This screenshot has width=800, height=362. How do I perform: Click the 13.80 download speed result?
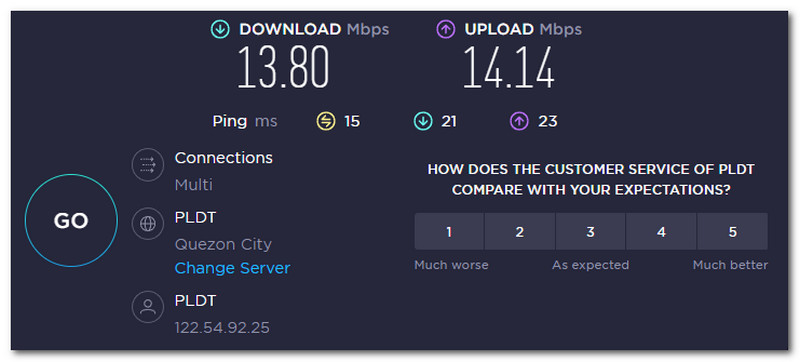coord(283,67)
